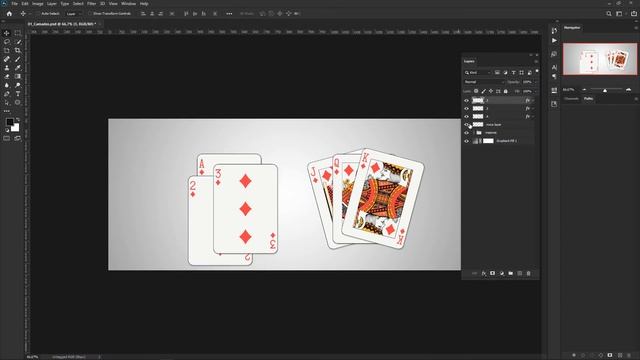The height and width of the screenshot is (360, 640).
Task: Open the Kind filter dropdown
Action: click(478, 73)
